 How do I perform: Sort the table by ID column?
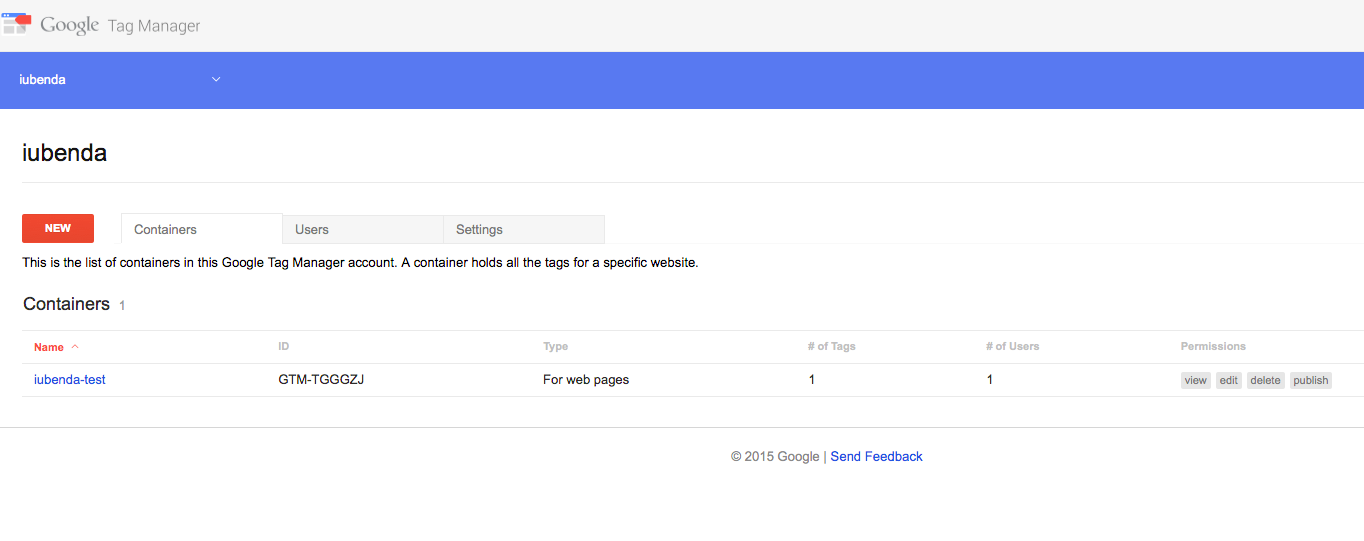[x=284, y=346]
